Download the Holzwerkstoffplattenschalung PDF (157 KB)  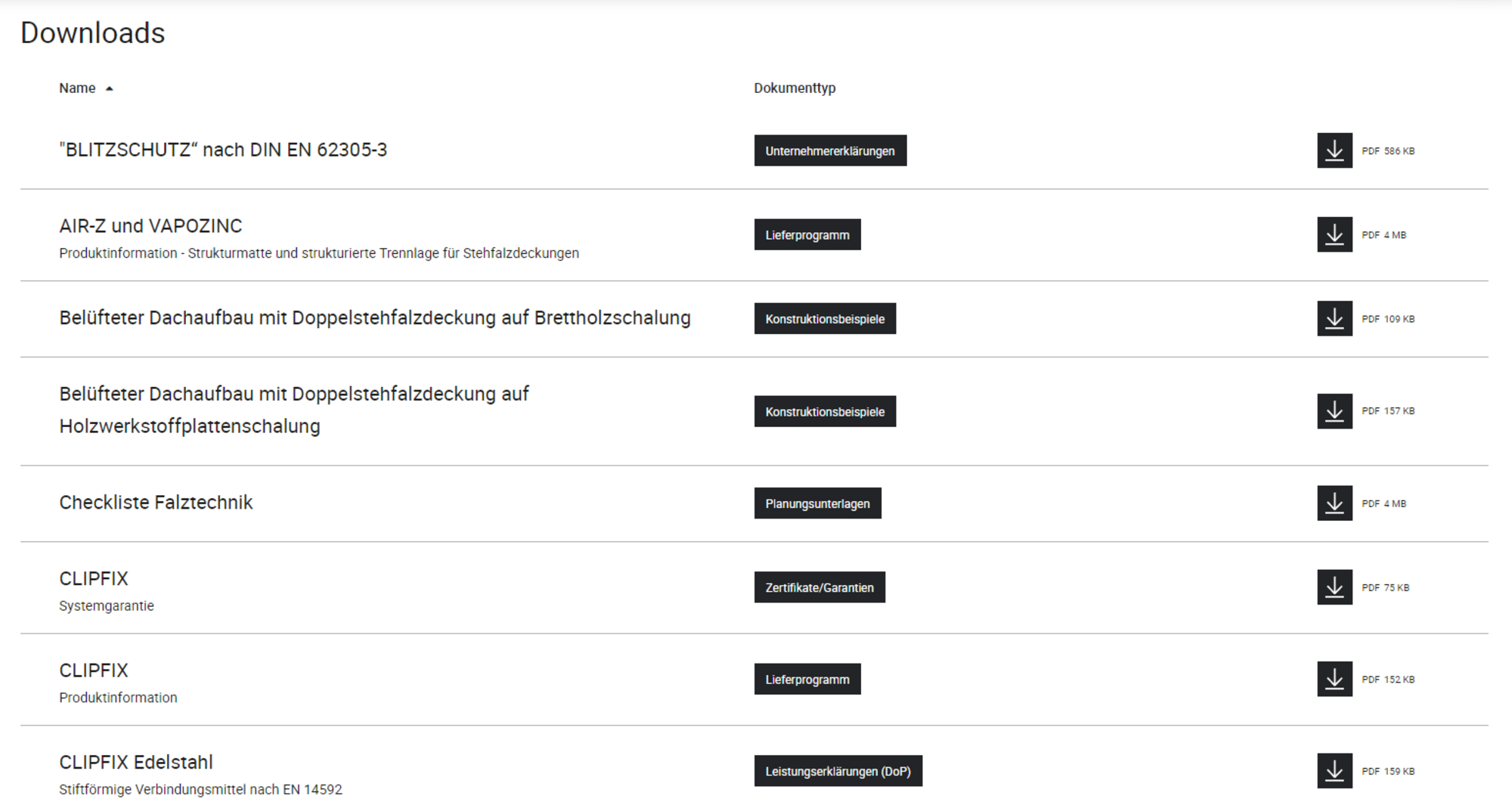[x=1334, y=411]
